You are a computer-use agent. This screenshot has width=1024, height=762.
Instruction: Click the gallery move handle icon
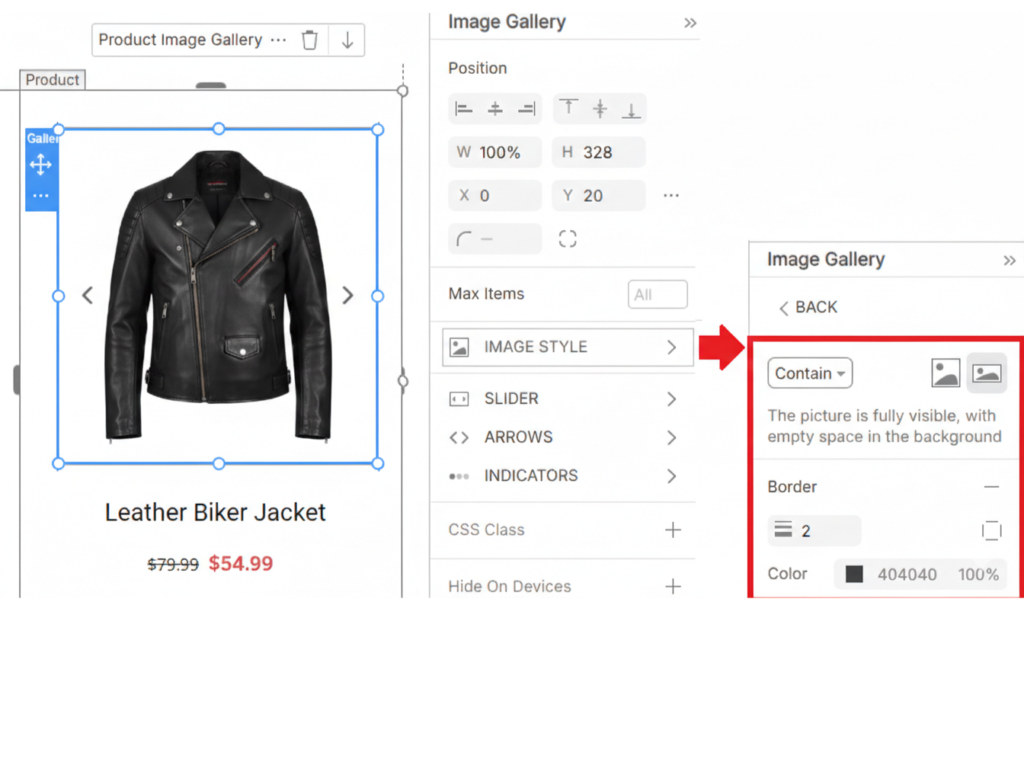pos(40,165)
